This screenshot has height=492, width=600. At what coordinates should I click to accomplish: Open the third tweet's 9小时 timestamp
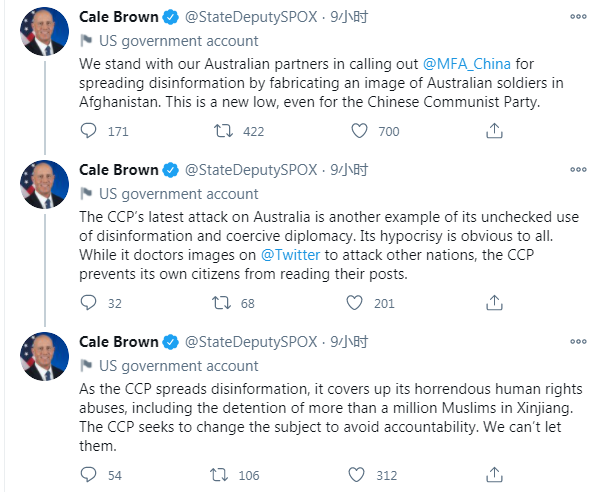click(x=348, y=343)
